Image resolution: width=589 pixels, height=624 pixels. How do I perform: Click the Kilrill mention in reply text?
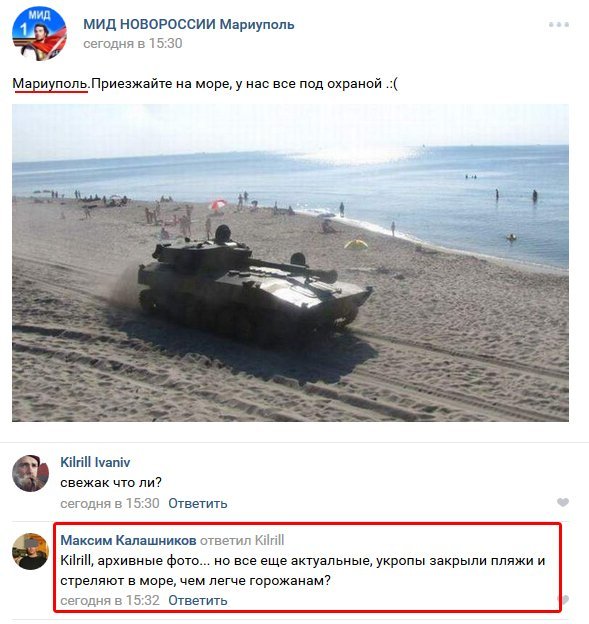[x=77, y=561]
